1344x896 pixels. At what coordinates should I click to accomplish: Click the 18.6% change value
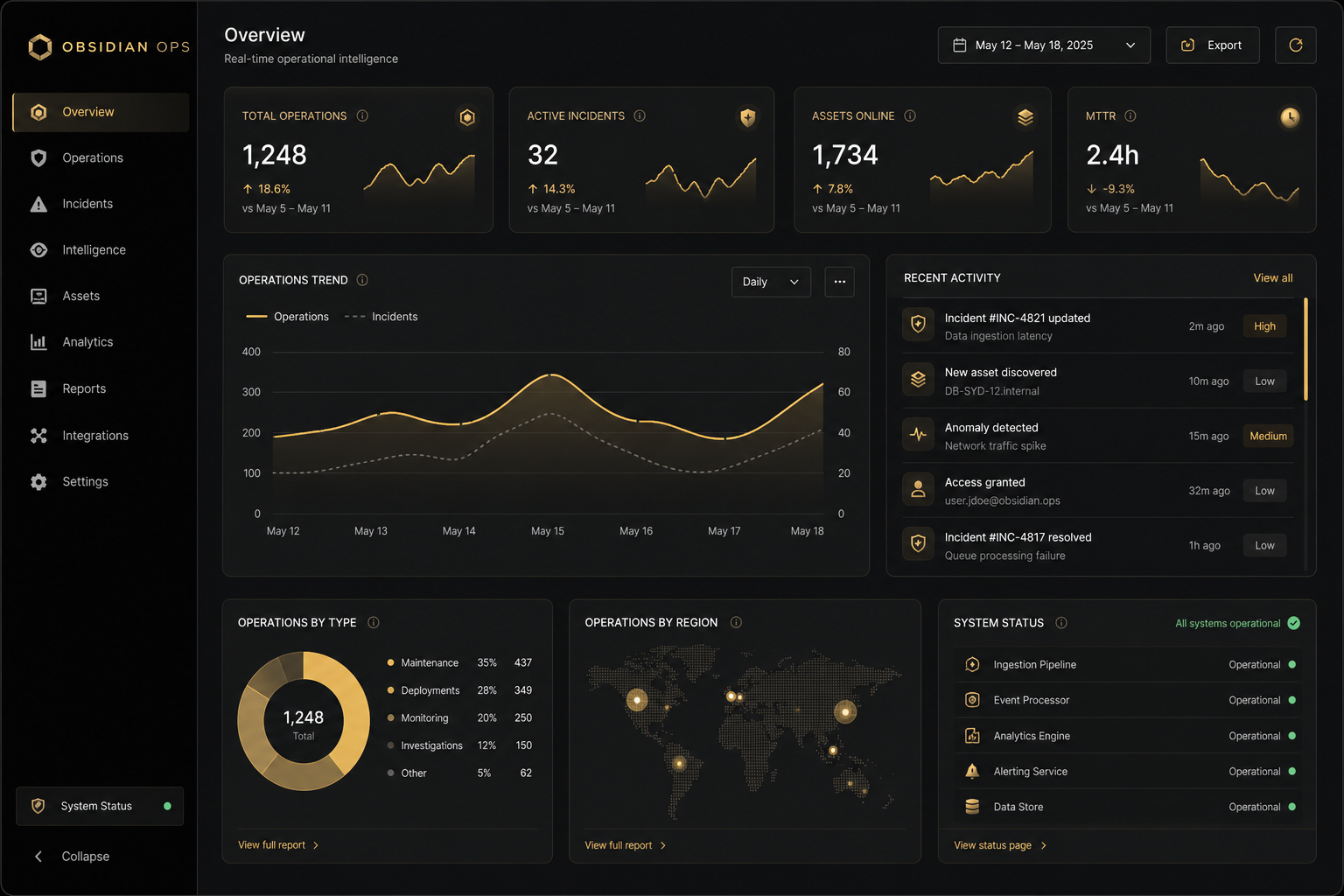point(274,189)
